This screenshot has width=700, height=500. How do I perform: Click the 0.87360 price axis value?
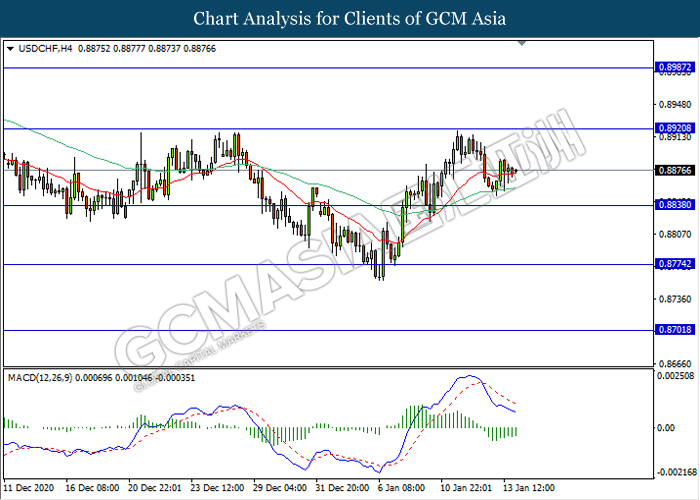point(673,299)
